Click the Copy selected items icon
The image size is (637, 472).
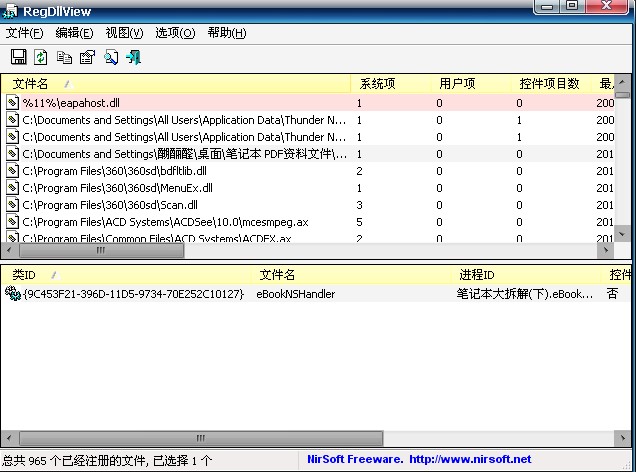64,58
